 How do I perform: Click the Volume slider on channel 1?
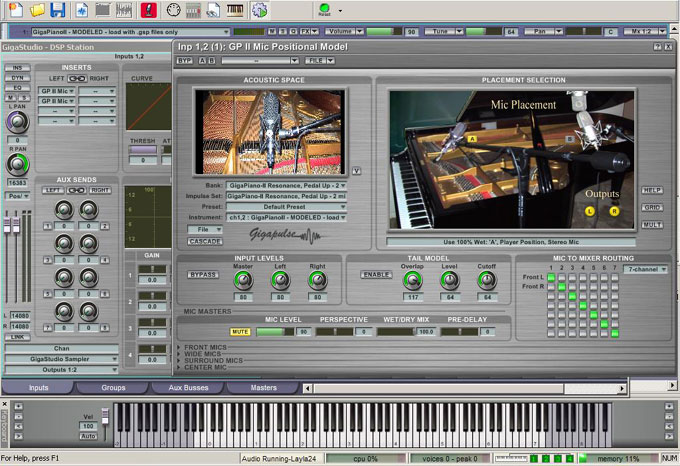(x=384, y=32)
